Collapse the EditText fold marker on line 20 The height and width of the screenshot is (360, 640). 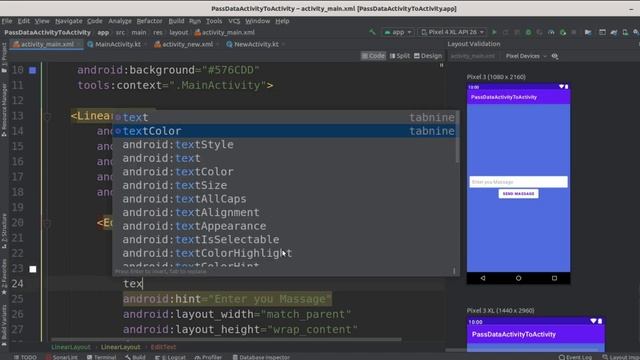(x=47, y=223)
